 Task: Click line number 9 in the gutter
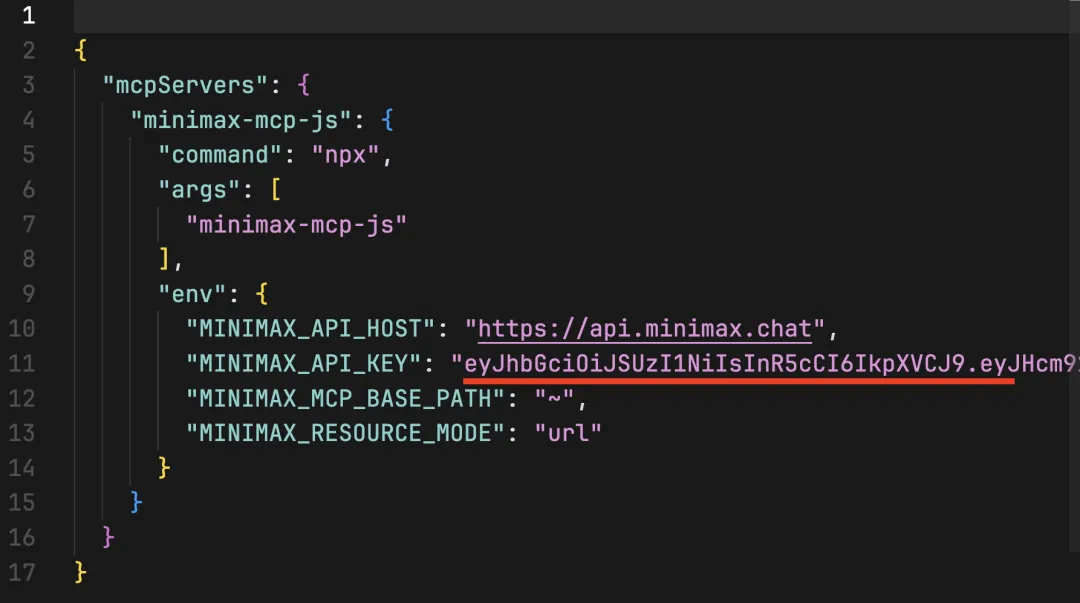[x=28, y=294]
